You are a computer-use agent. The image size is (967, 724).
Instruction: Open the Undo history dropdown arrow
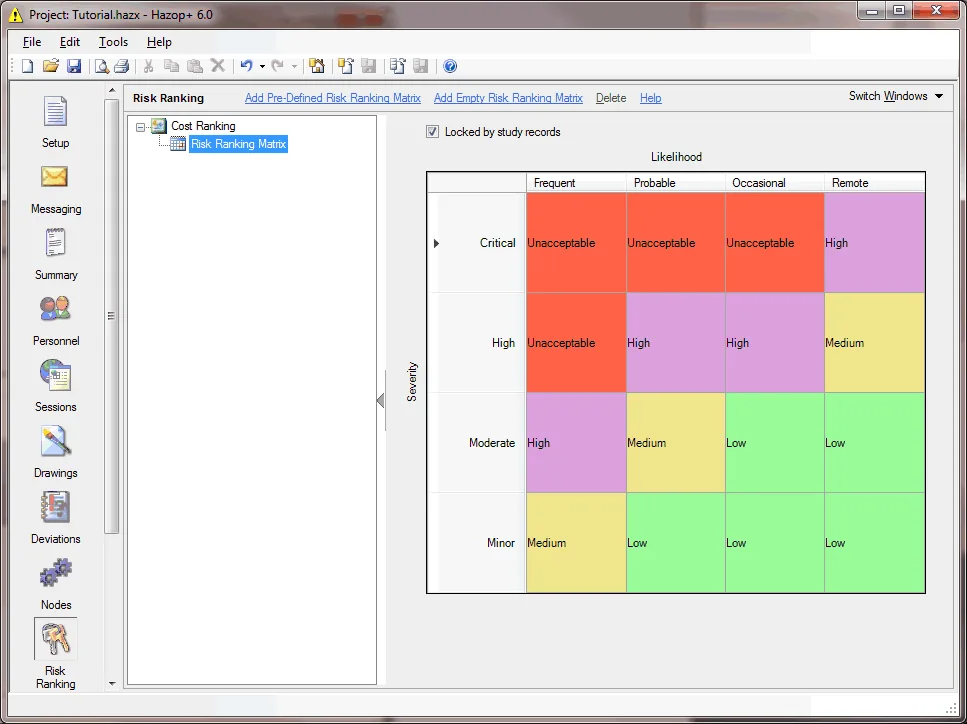point(262,67)
